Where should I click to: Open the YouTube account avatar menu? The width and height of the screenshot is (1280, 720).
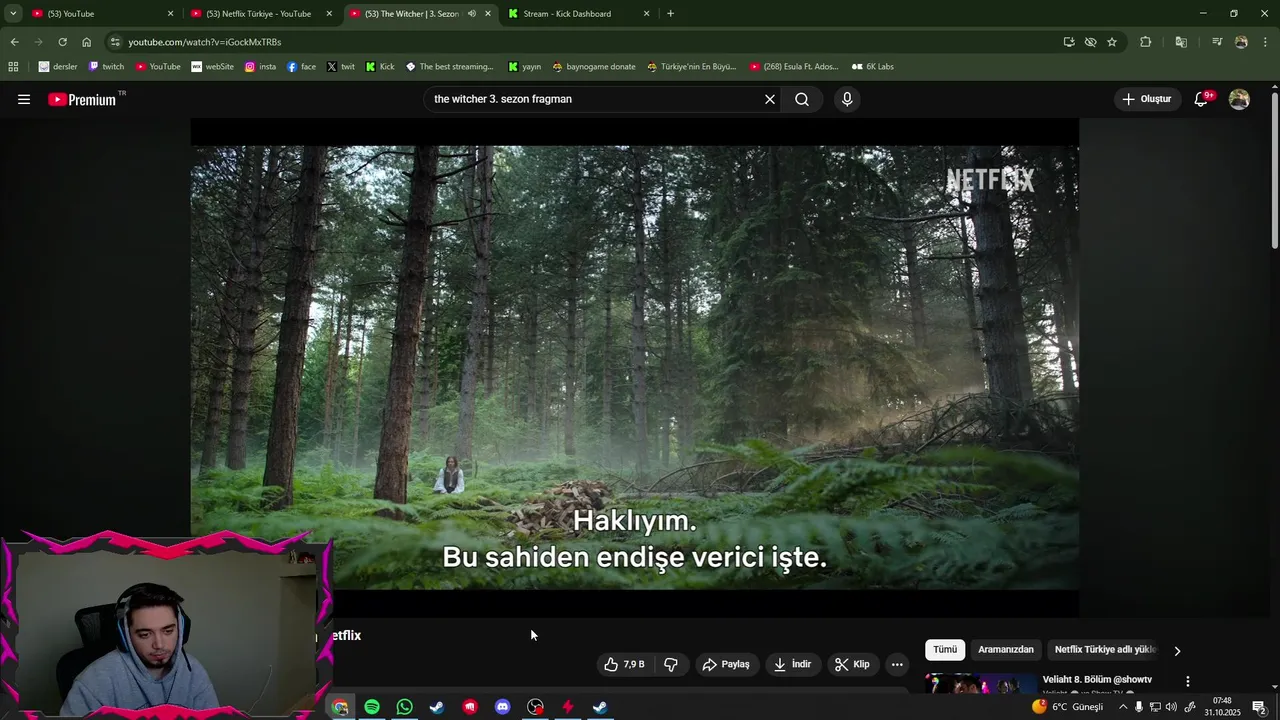[1239, 99]
